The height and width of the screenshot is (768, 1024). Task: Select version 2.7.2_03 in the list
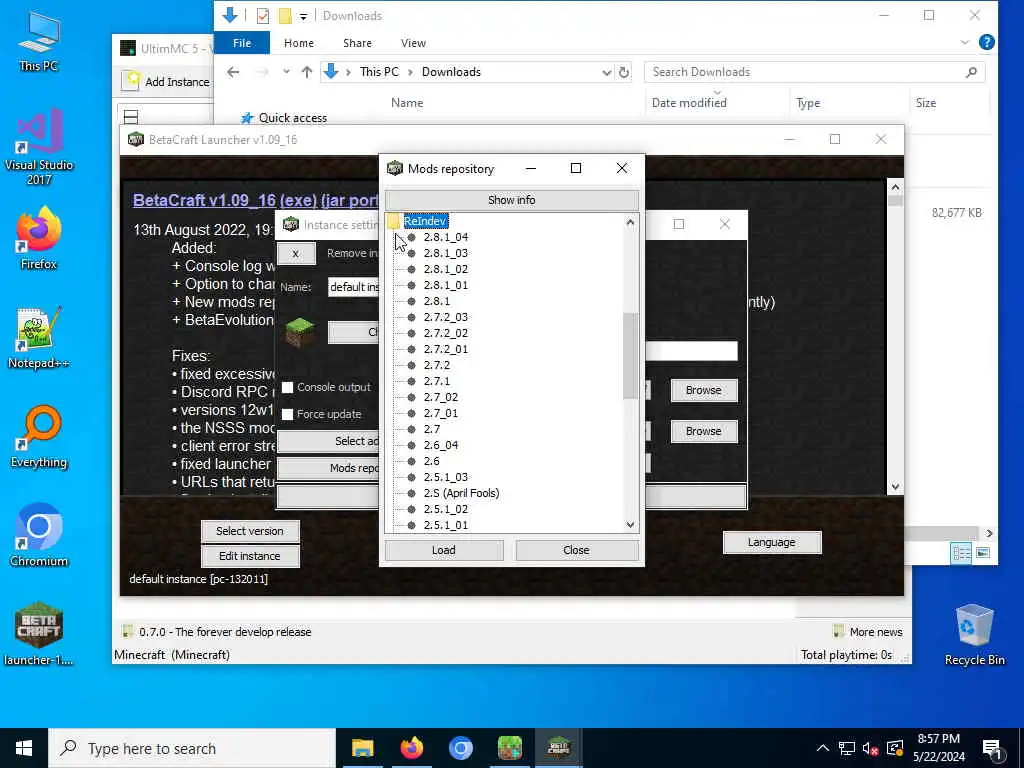point(446,317)
